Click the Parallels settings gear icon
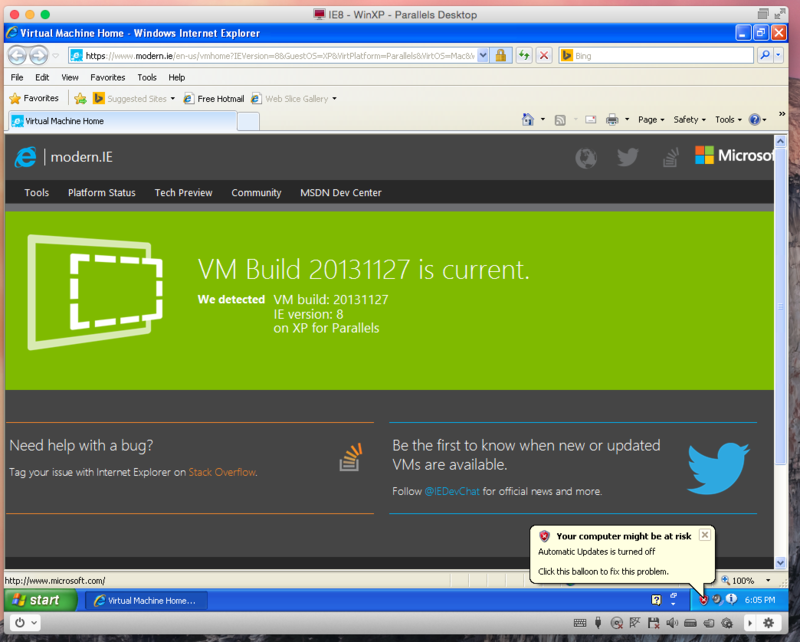This screenshot has width=800, height=642. point(768,623)
